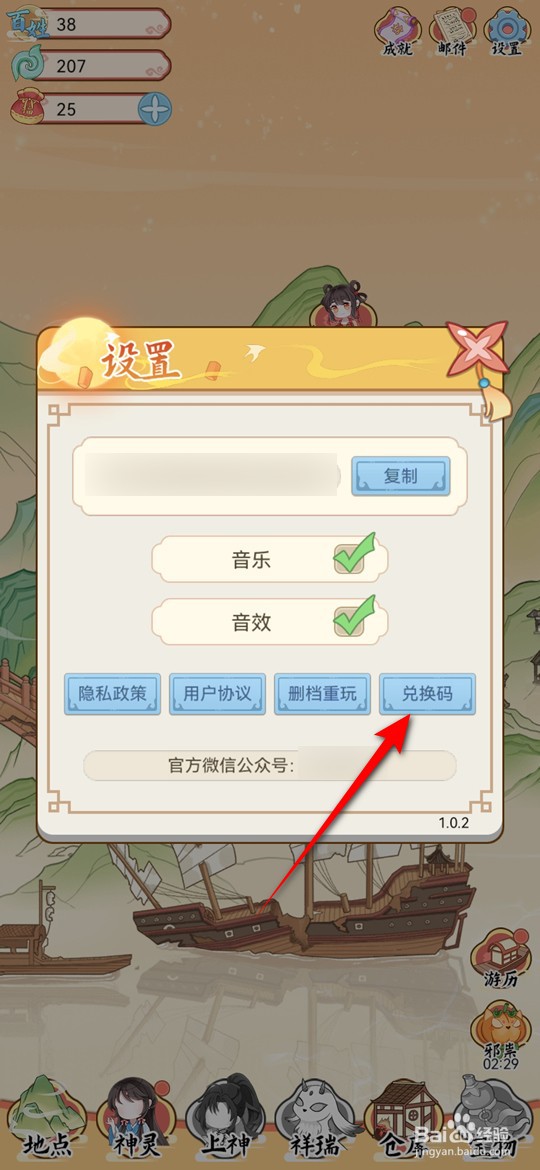The width and height of the screenshot is (540, 1170).
Task: Click the 删档重玩 reset save button
Action: (322, 695)
